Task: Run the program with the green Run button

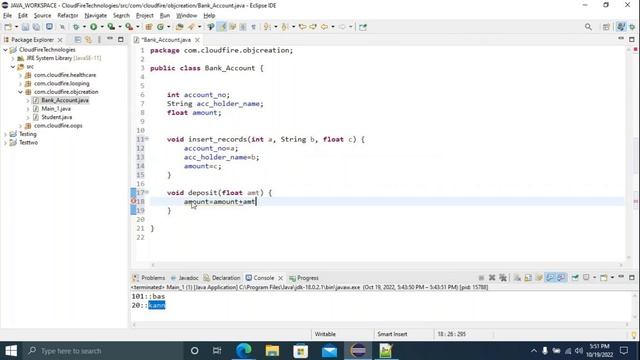Action: (x=93, y=27)
